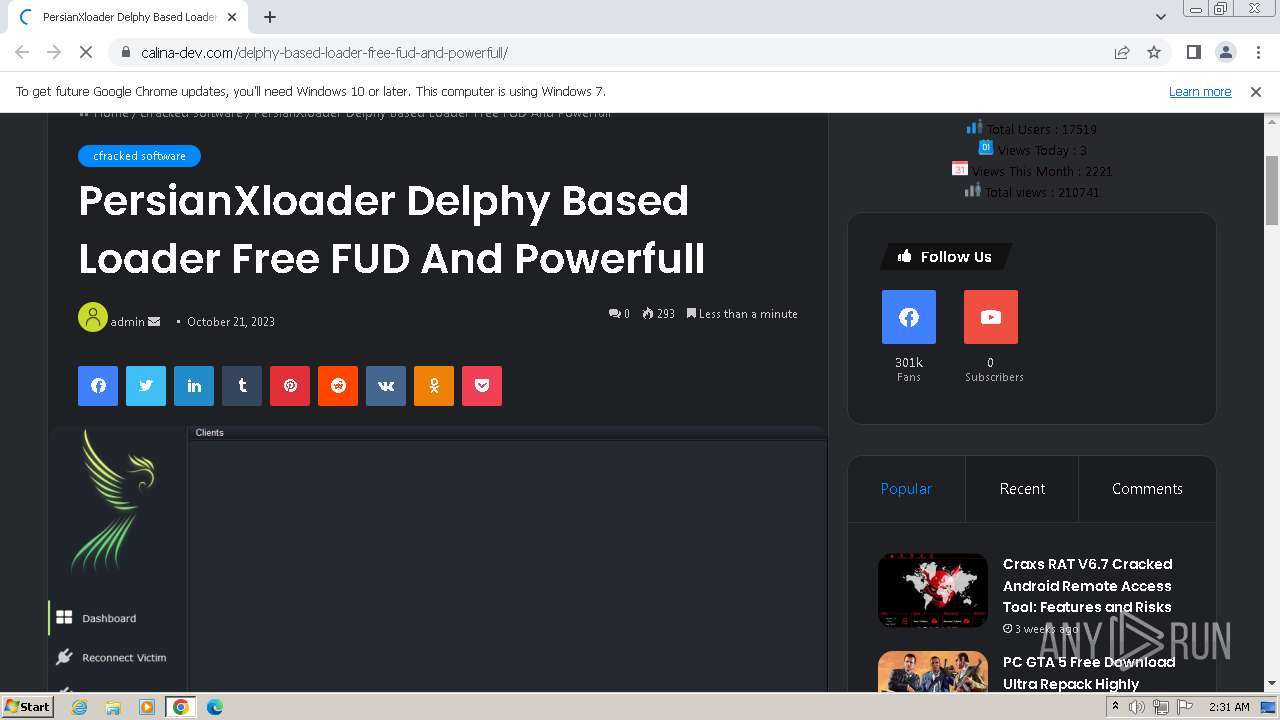Screen dimensions: 1280x720
Task: Open the Windows Start menu
Action: [x=28, y=706]
